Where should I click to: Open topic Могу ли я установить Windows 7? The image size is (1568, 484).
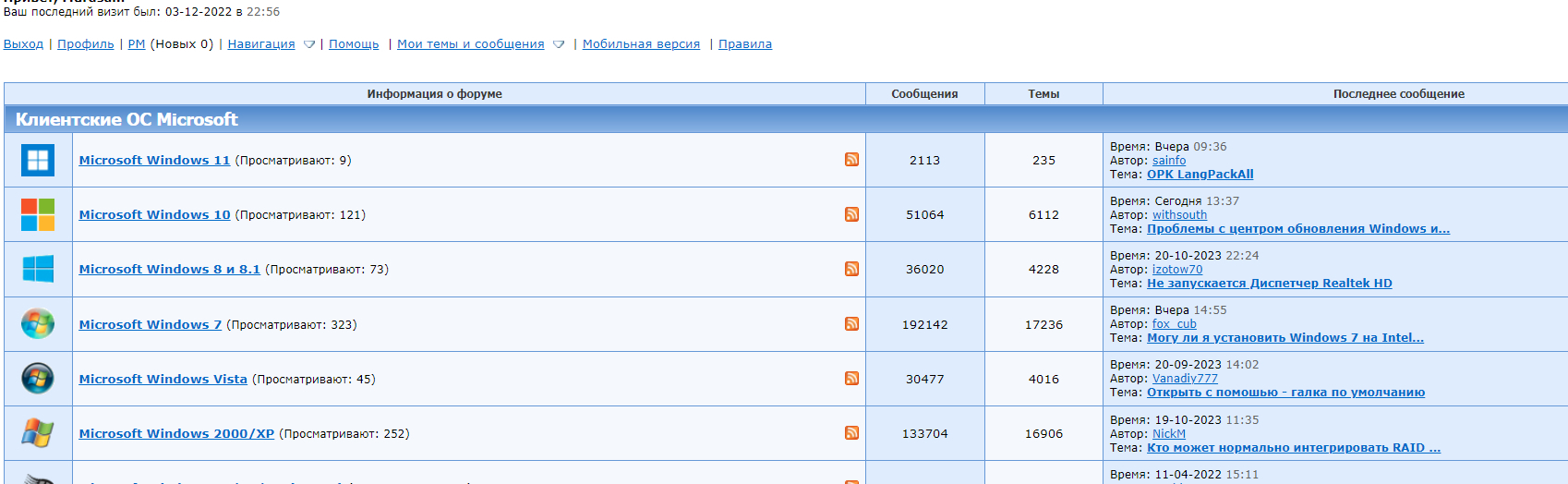pos(1285,337)
